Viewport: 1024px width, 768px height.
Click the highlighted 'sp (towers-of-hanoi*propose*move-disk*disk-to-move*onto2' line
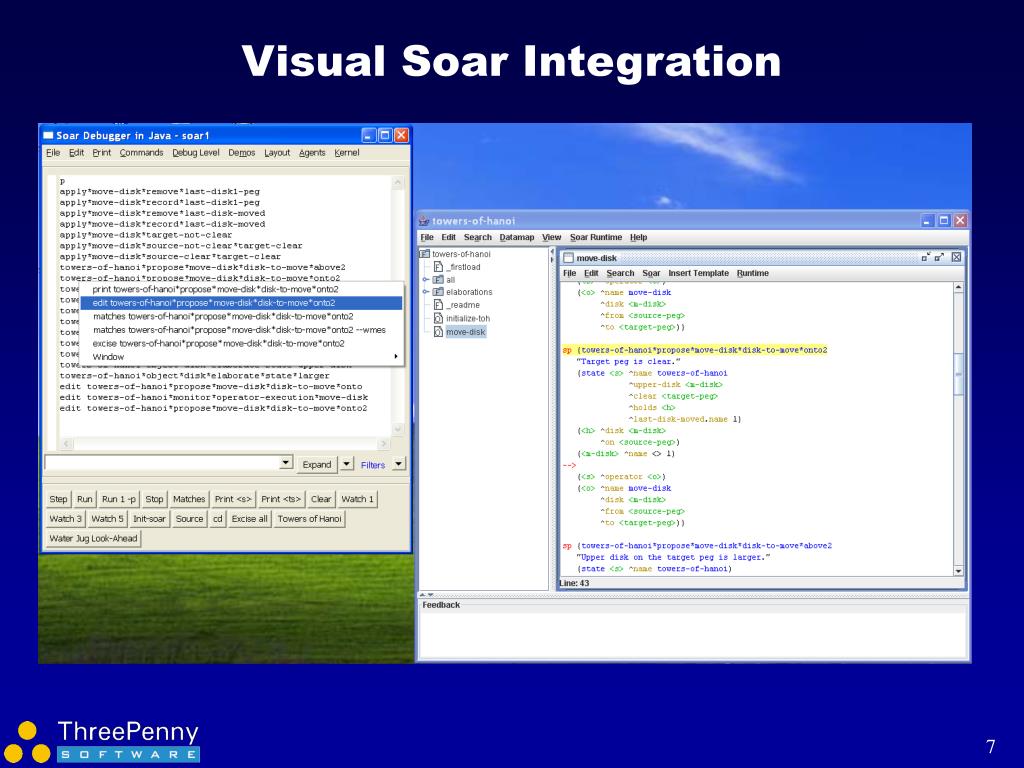[x=695, y=350]
